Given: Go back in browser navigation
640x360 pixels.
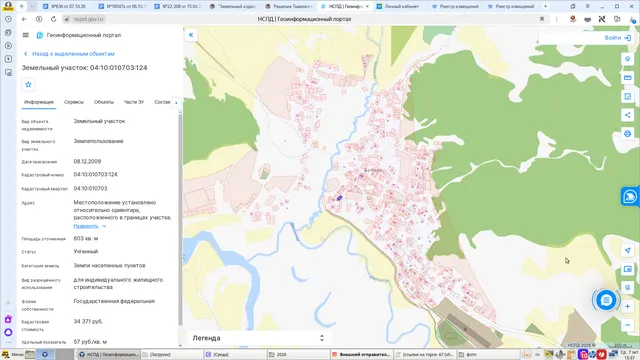Looking at the screenshot, I should click(24, 19).
